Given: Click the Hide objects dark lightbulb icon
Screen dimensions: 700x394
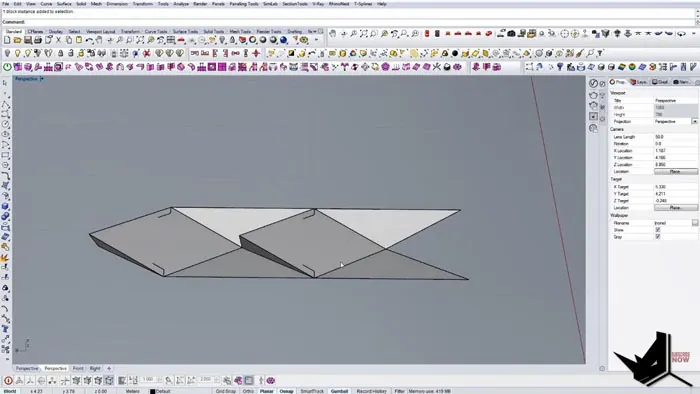Looking at the screenshot, I should (7, 54).
